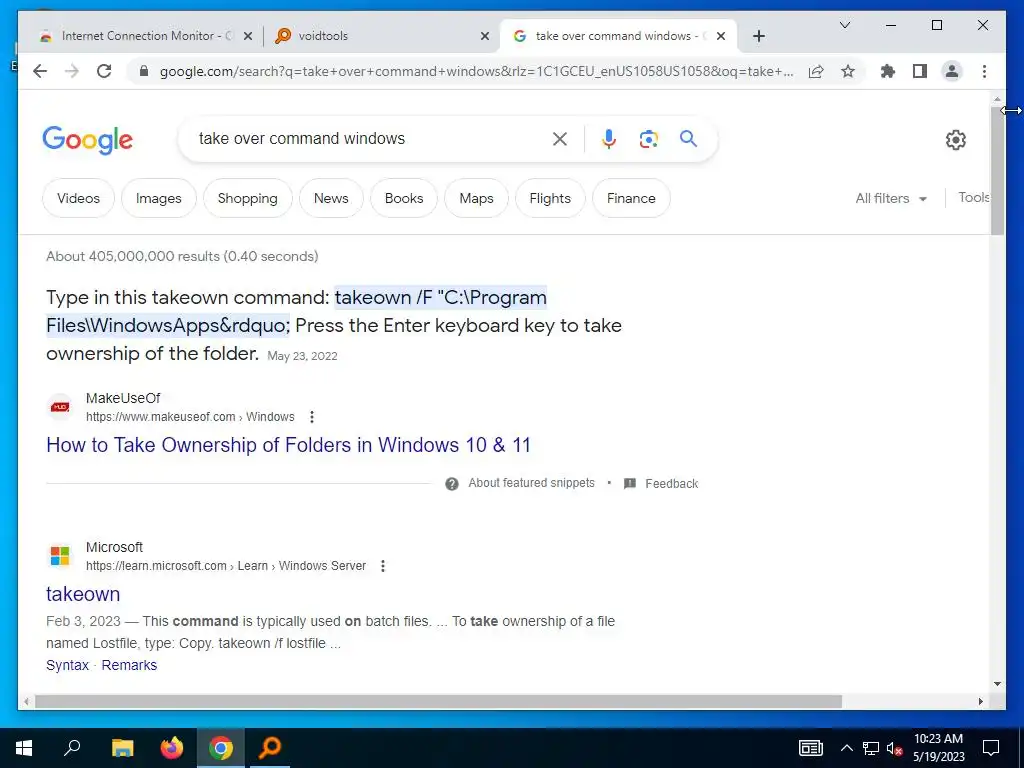
Task: Open How to Take Ownership of Folders link
Action: point(288,445)
